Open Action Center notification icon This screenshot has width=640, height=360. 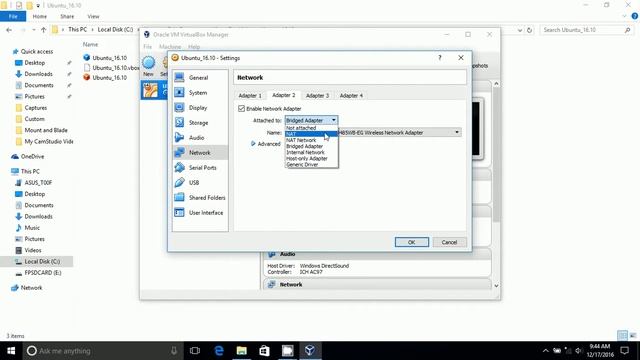[x=624, y=351]
